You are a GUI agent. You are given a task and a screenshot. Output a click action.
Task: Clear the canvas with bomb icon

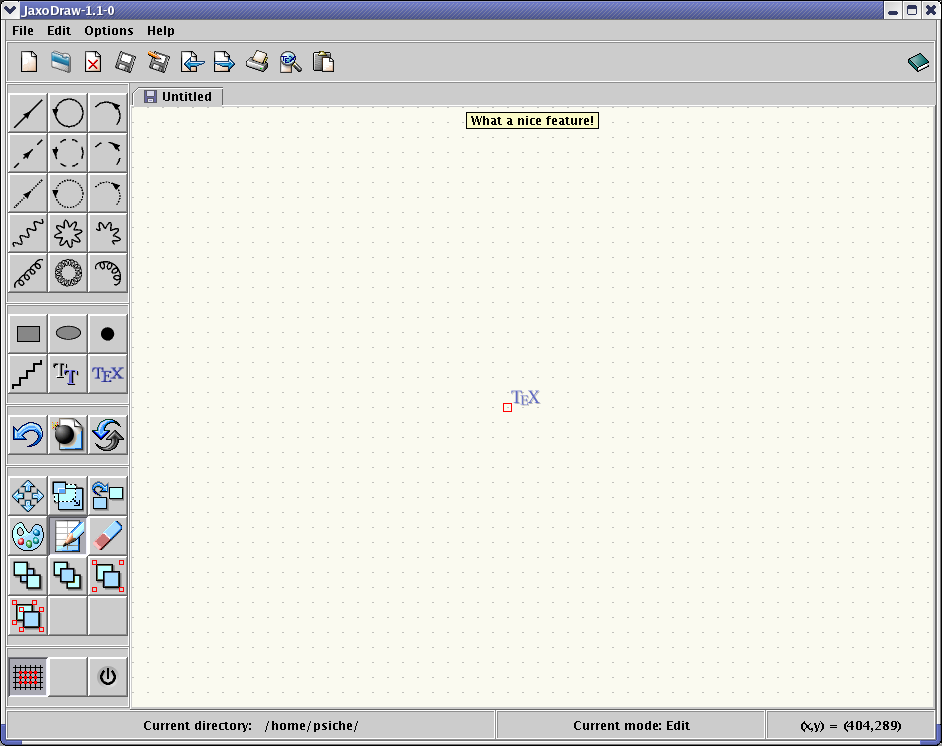[x=68, y=435]
